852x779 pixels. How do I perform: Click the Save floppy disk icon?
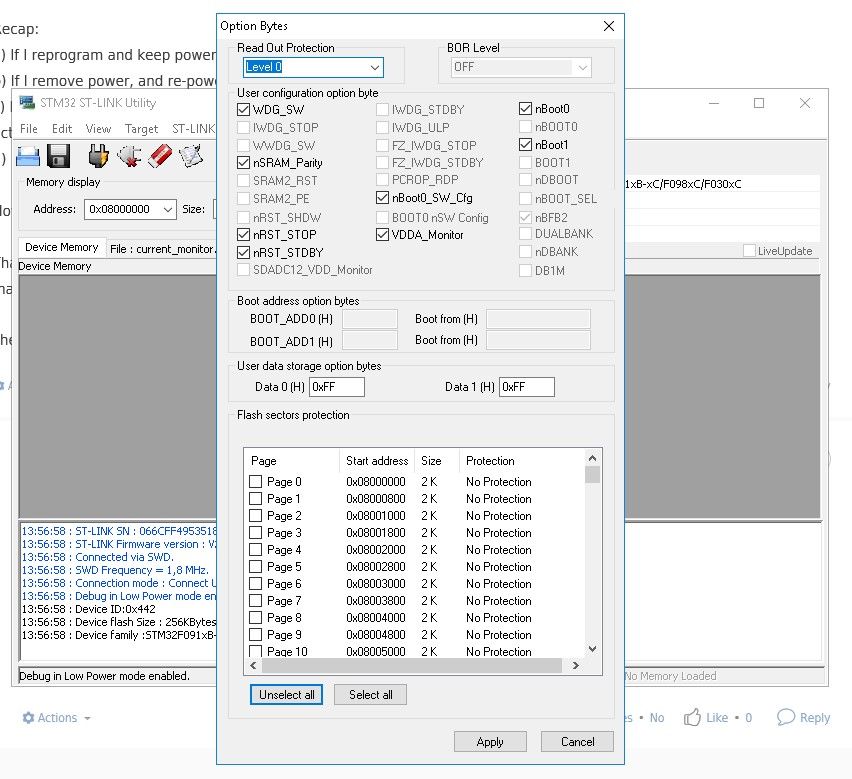(x=59, y=156)
